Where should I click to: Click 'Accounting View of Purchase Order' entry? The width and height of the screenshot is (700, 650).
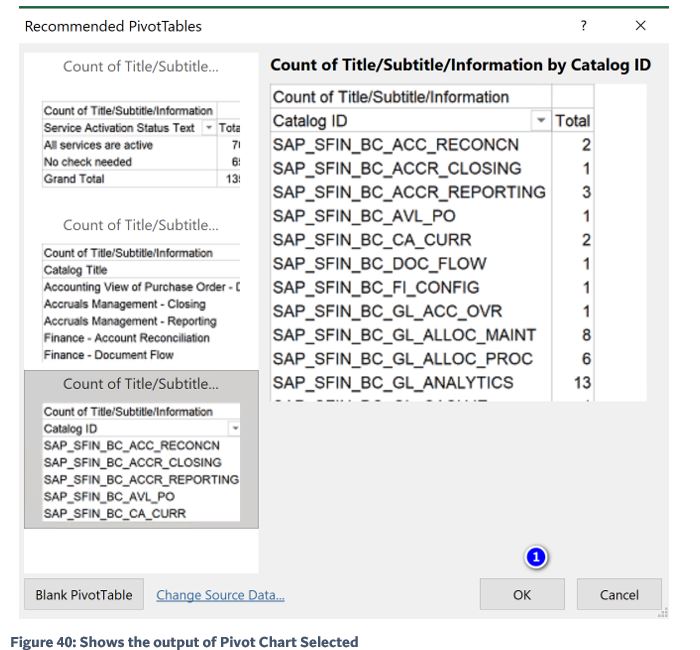coord(141,287)
